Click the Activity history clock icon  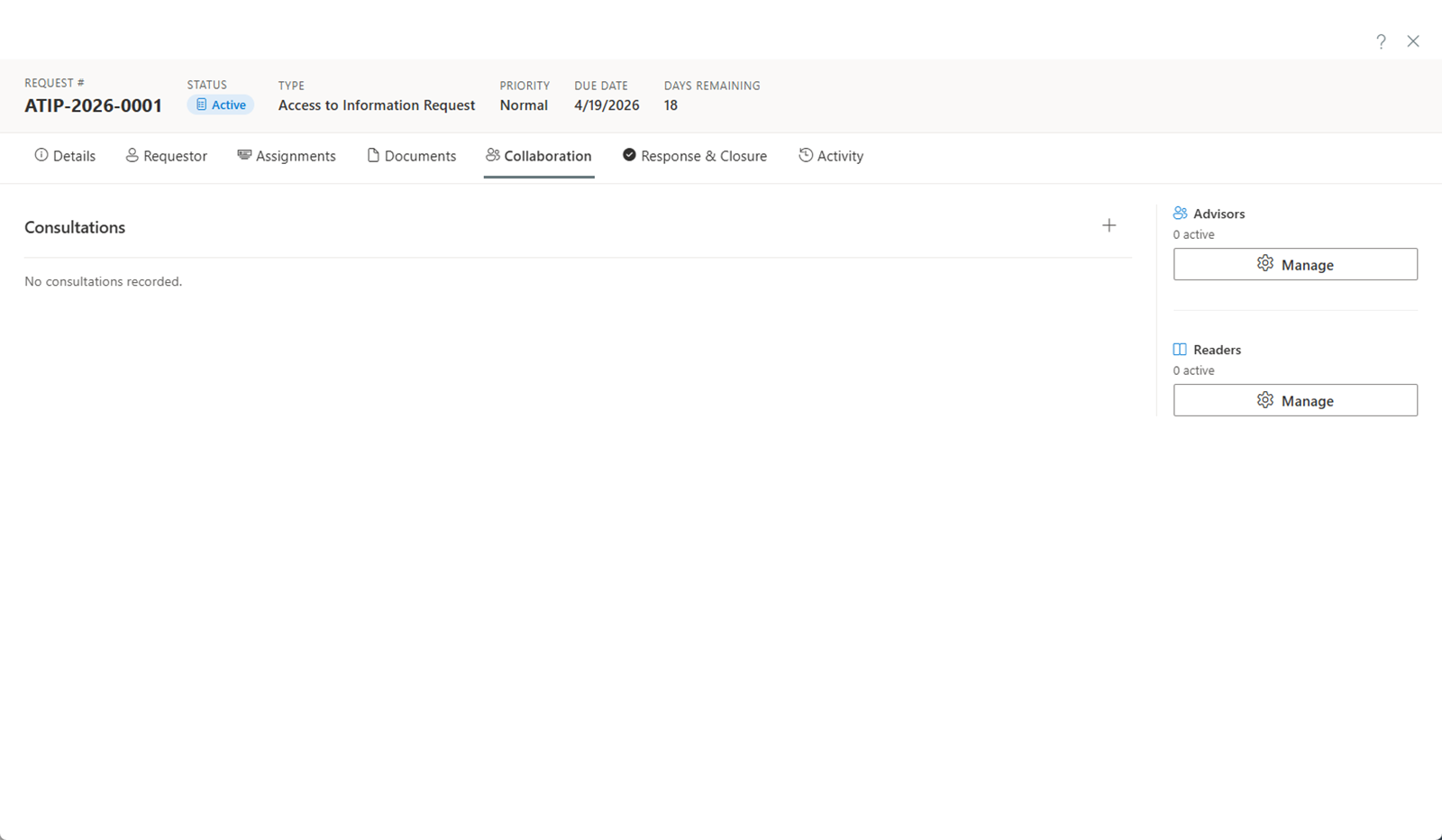coord(805,155)
